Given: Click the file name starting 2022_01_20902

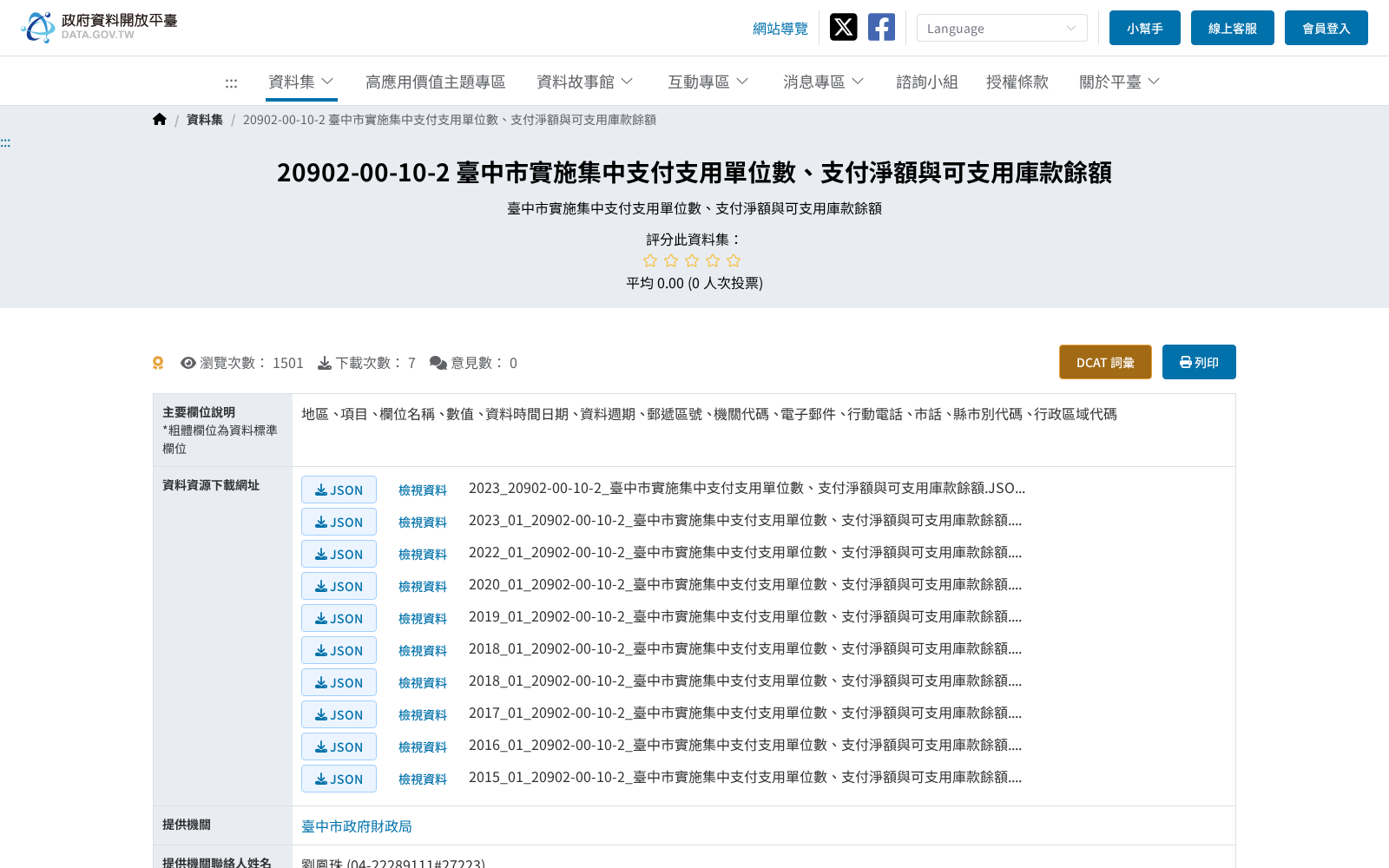Looking at the screenshot, I should click(746, 552).
